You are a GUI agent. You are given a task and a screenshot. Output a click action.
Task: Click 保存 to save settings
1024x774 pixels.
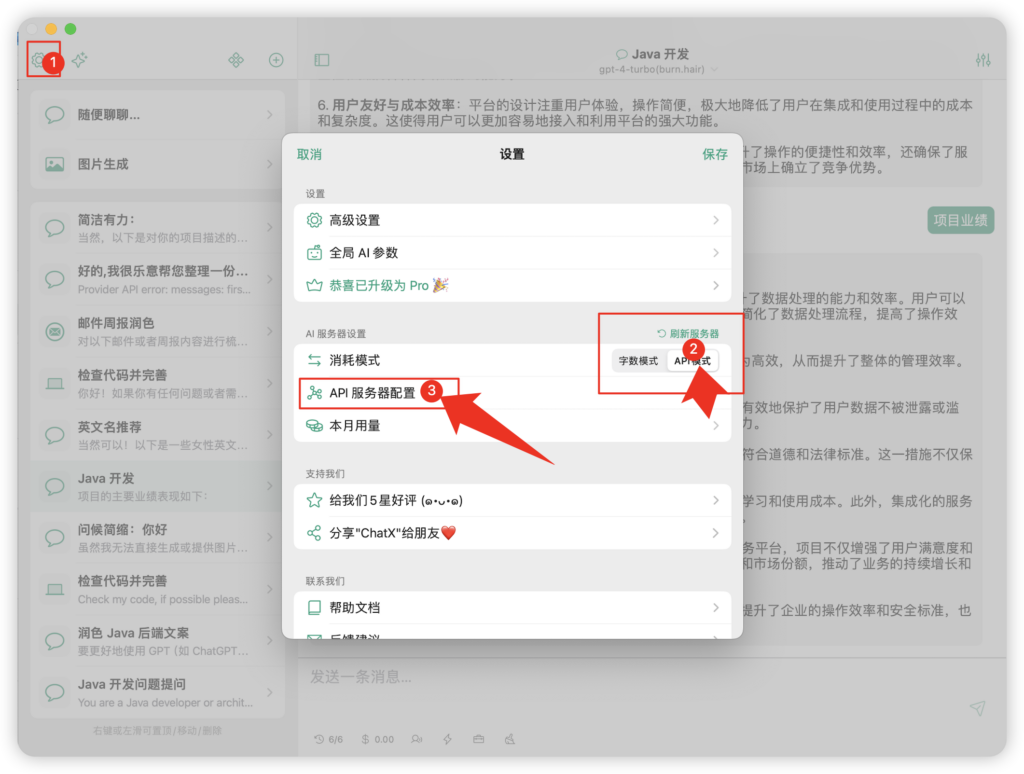click(714, 154)
